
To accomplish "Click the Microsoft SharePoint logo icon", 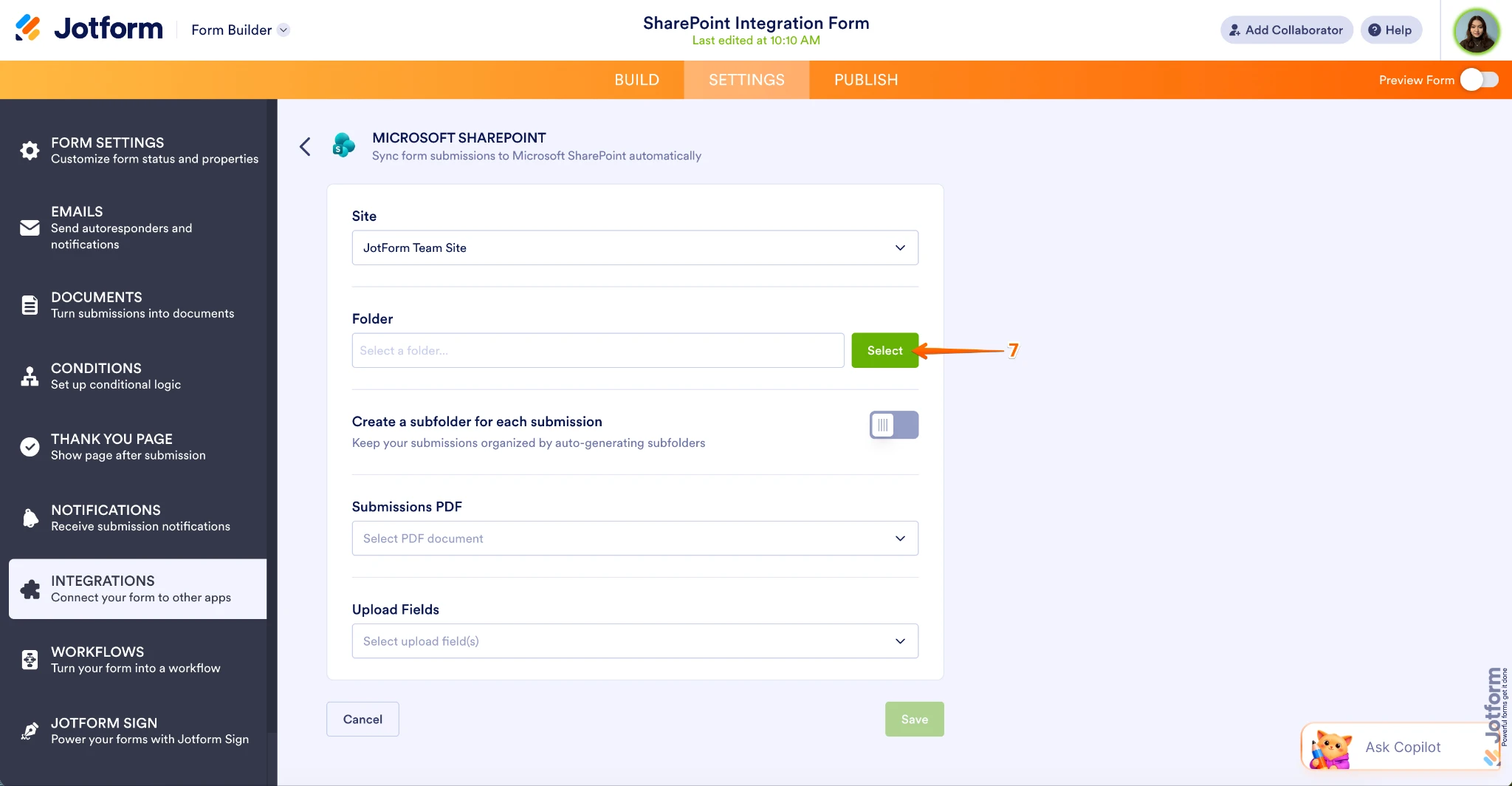I will pyautogui.click(x=343, y=146).
